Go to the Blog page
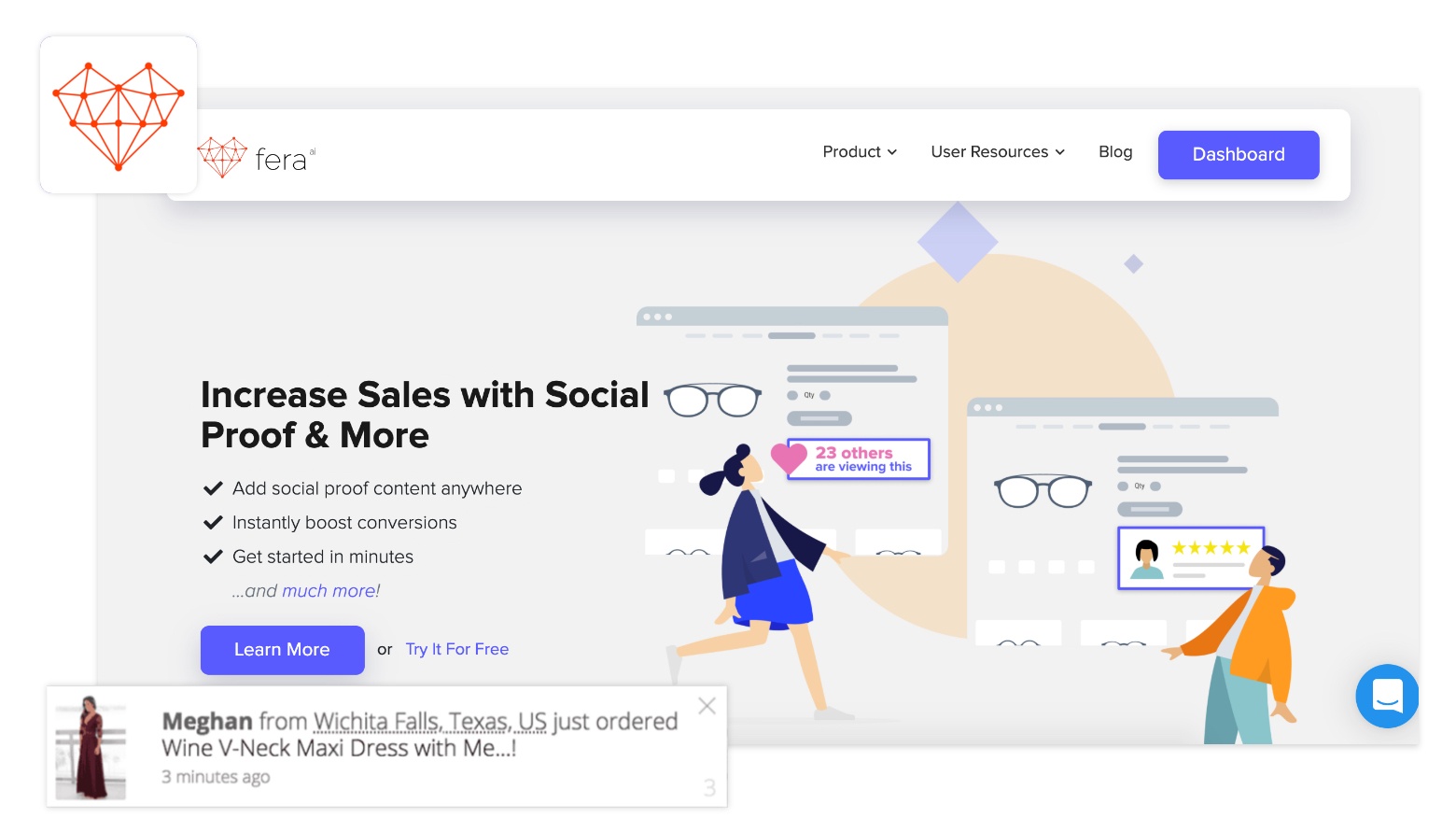This screenshot has width=1456, height=832. coord(1115,151)
